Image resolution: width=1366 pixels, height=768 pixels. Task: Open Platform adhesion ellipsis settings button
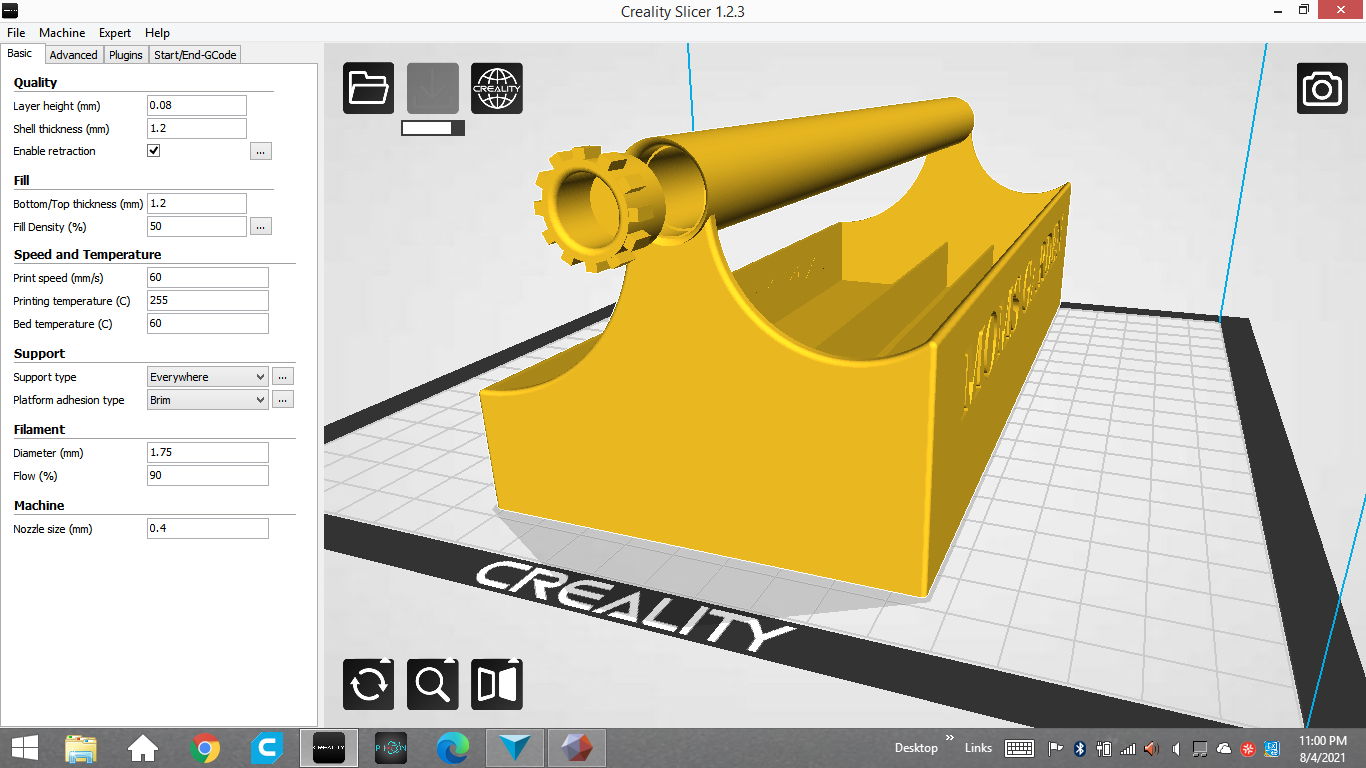(x=283, y=400)
